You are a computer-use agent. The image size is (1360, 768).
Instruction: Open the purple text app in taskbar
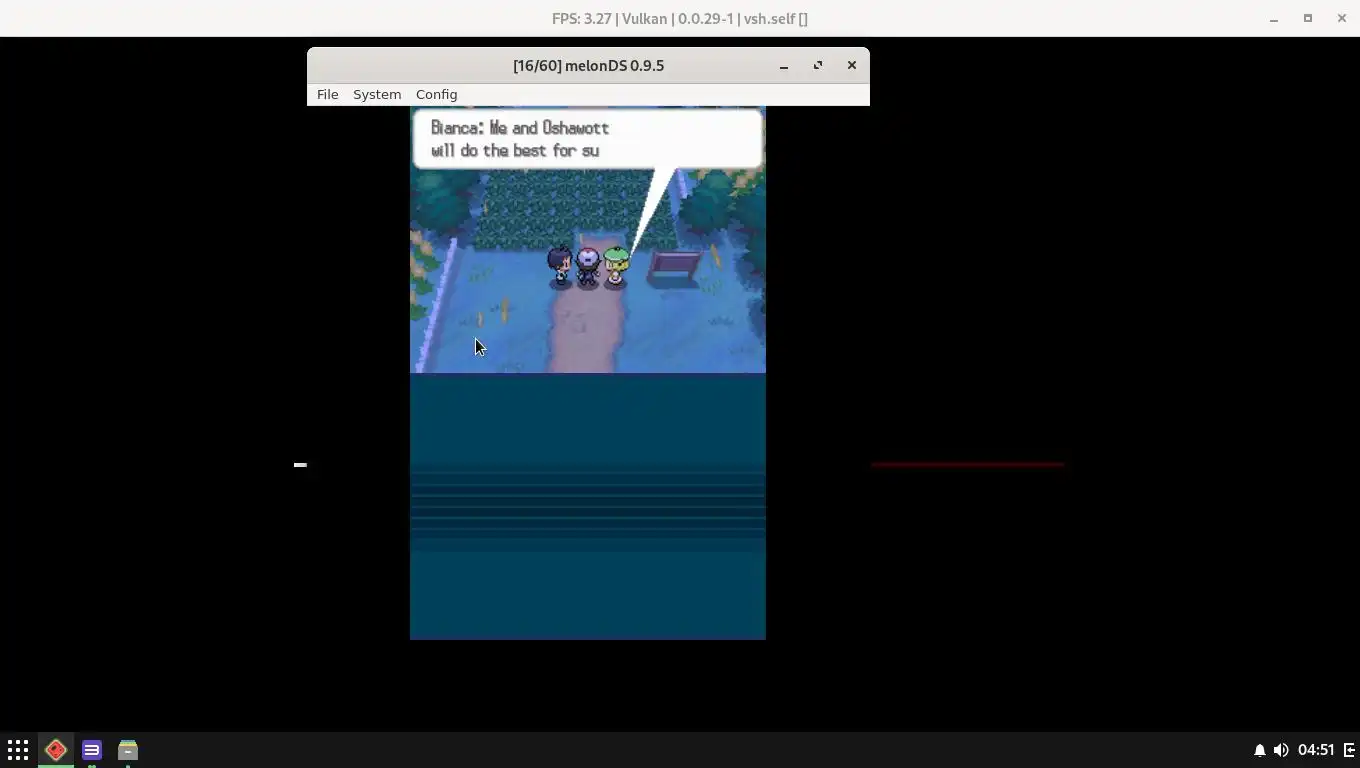point(92,750)
